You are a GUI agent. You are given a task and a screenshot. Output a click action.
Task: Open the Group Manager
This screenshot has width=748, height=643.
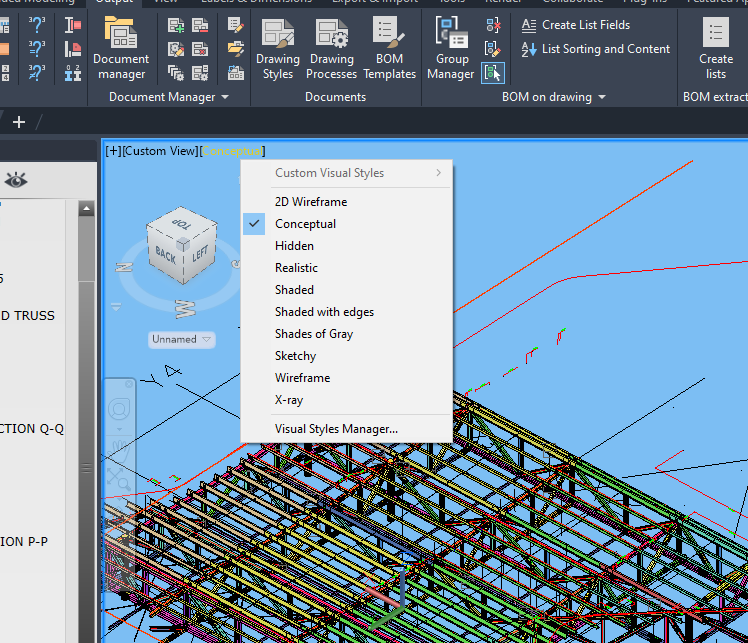coord(451,48)
